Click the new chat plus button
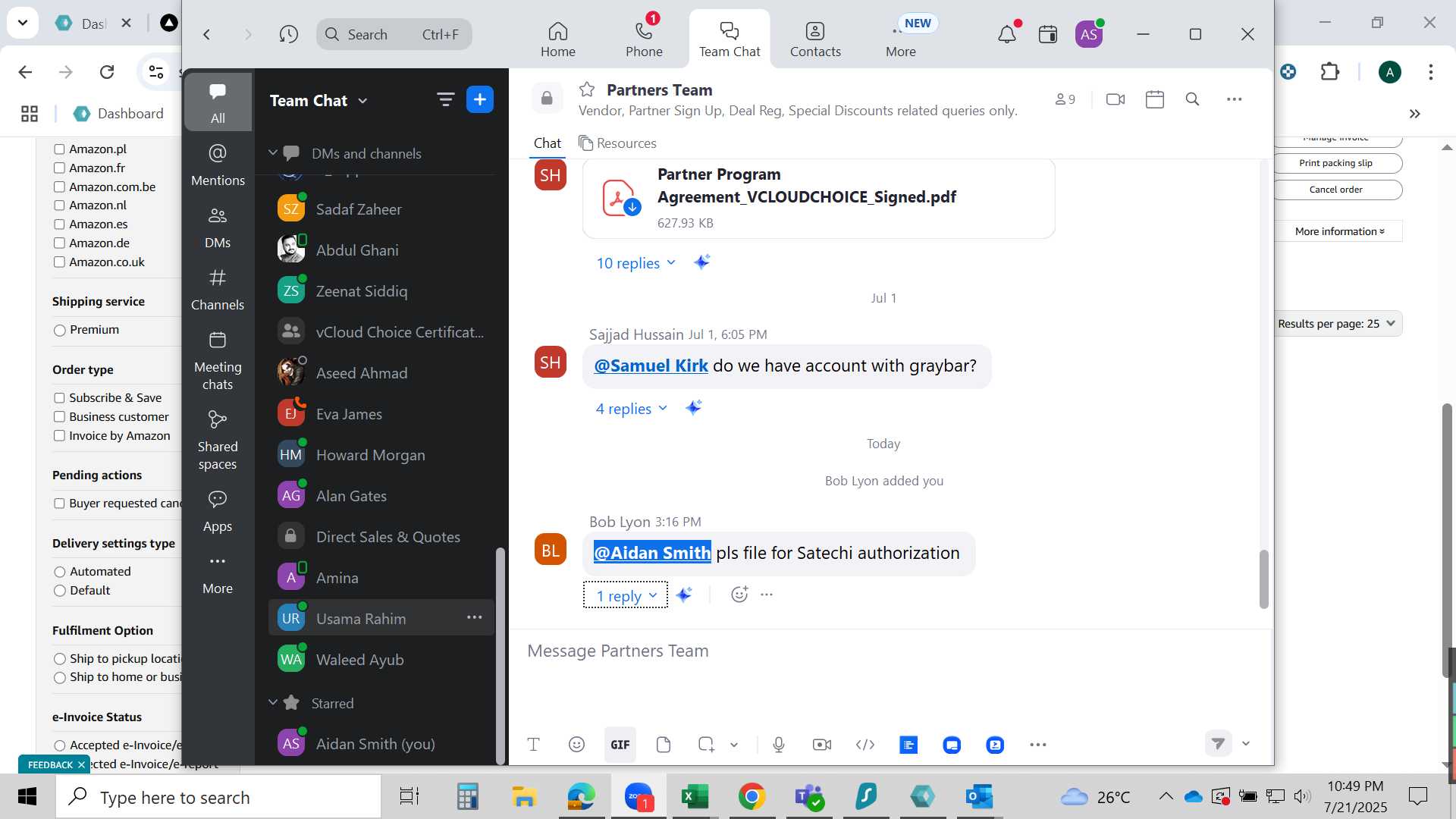Viewport: 1456px width, 819px height. click(x=480, y=99)
